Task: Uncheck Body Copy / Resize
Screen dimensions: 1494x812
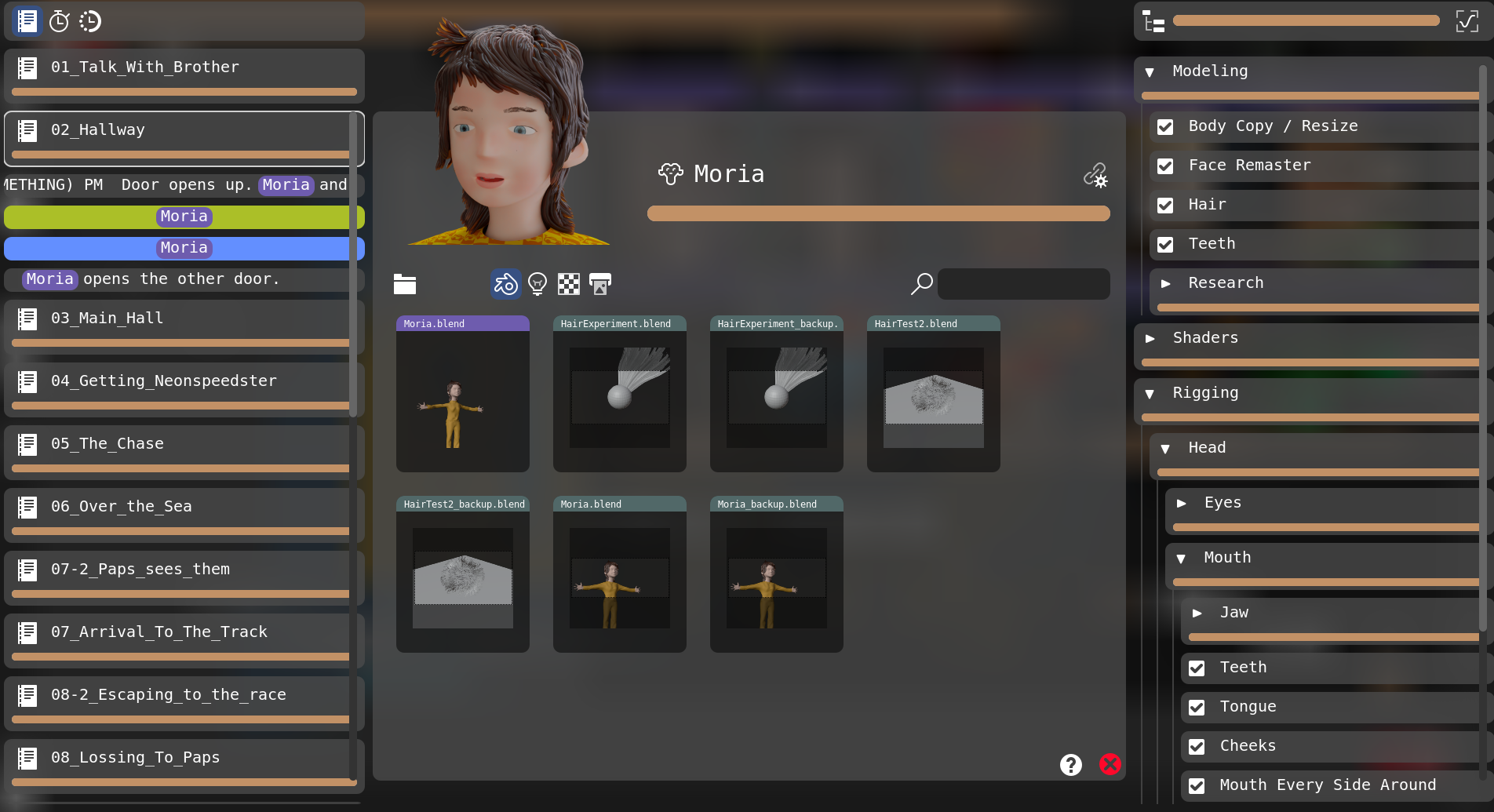Action: (x=1165, y=126)
